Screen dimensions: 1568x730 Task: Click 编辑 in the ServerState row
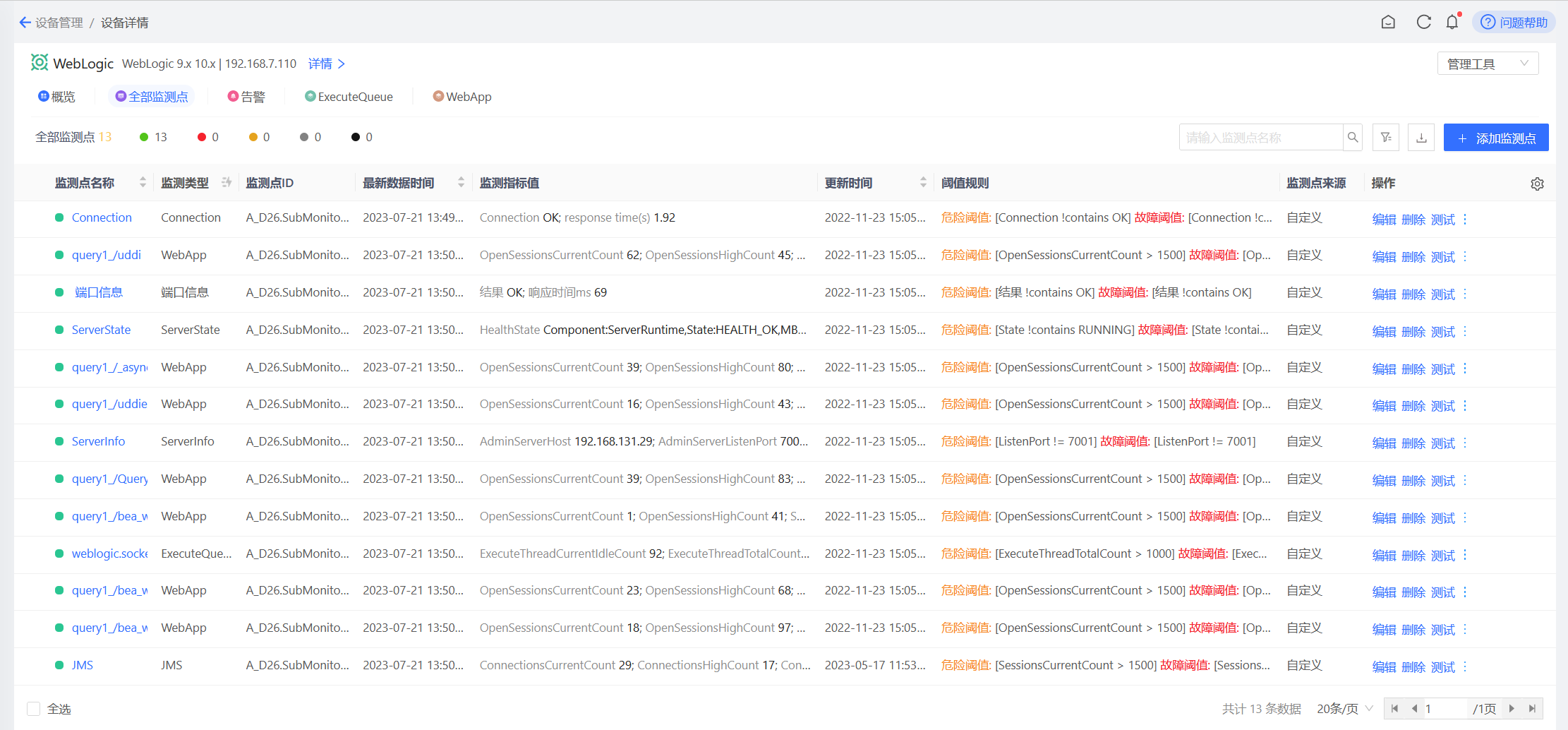(1384, 332)
